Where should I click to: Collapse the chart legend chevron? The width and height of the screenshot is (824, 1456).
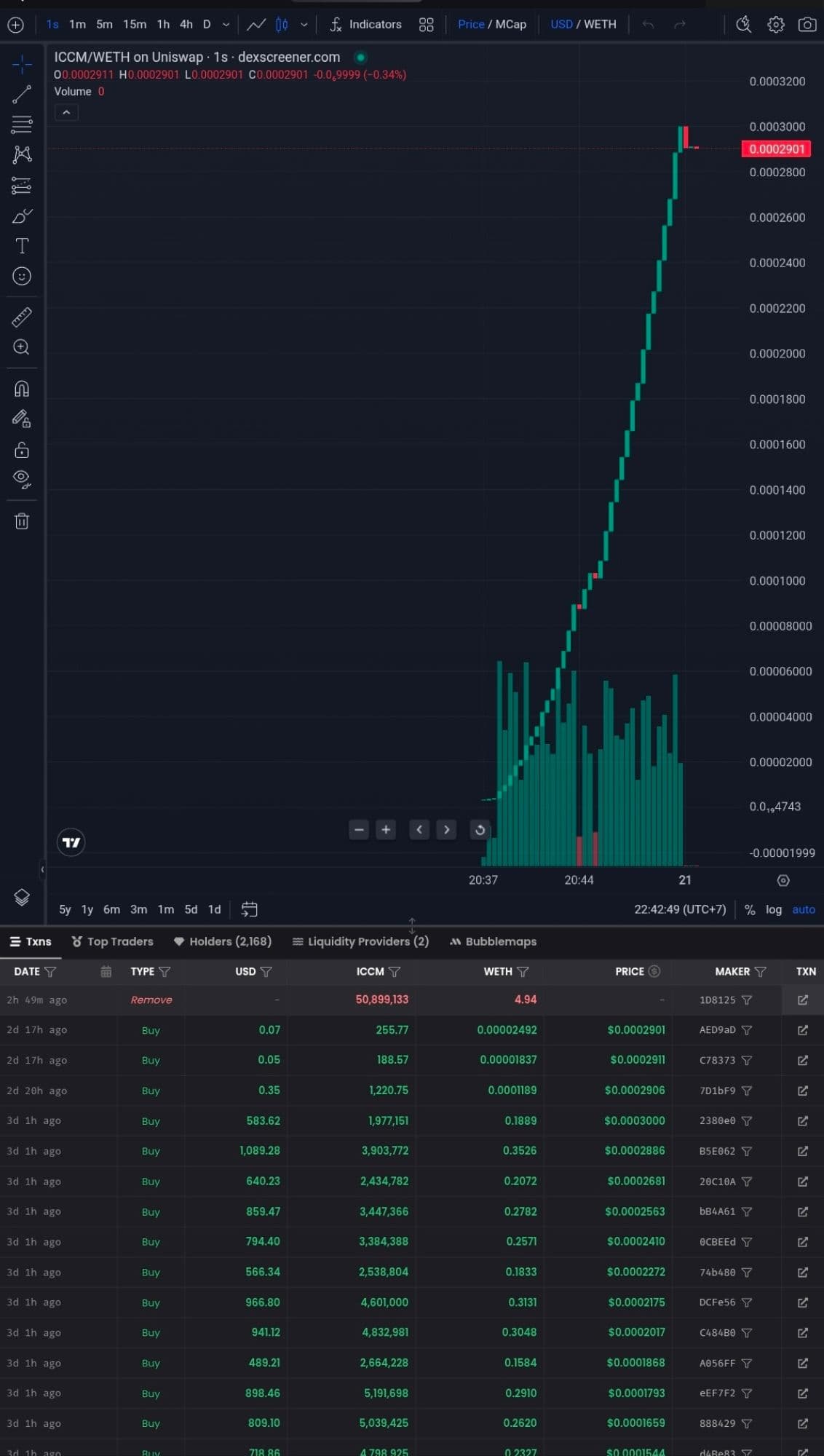(66, 112)
